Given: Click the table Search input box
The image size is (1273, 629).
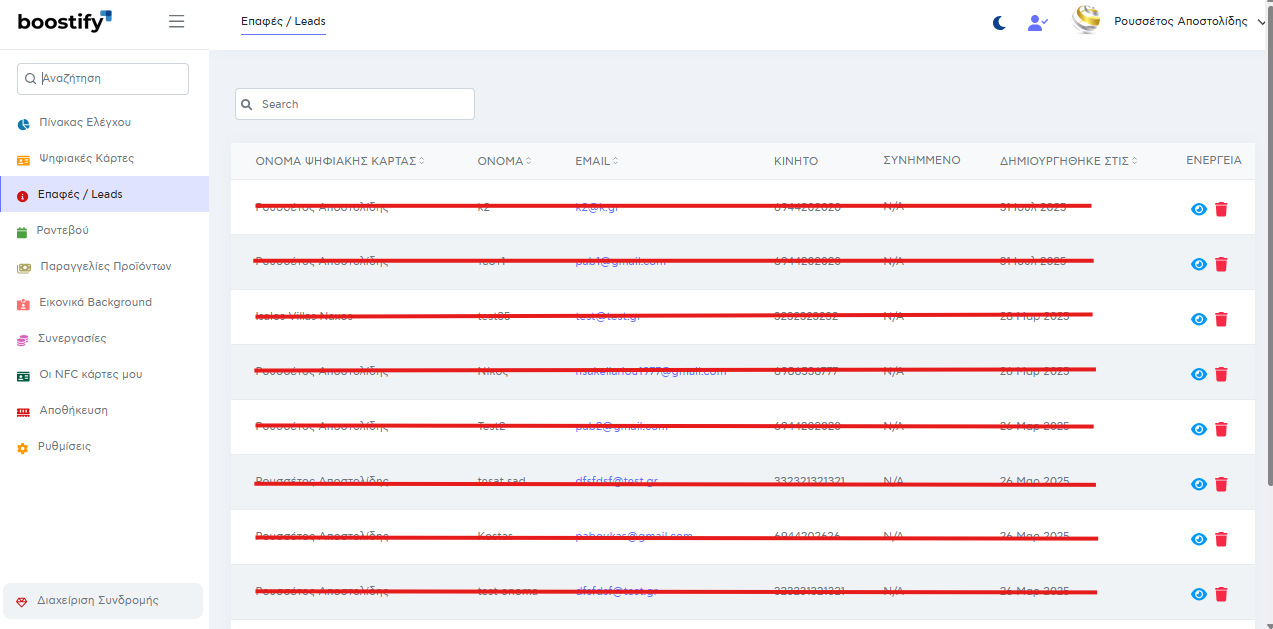Looking at the screenshot, I should click(355, 104).
